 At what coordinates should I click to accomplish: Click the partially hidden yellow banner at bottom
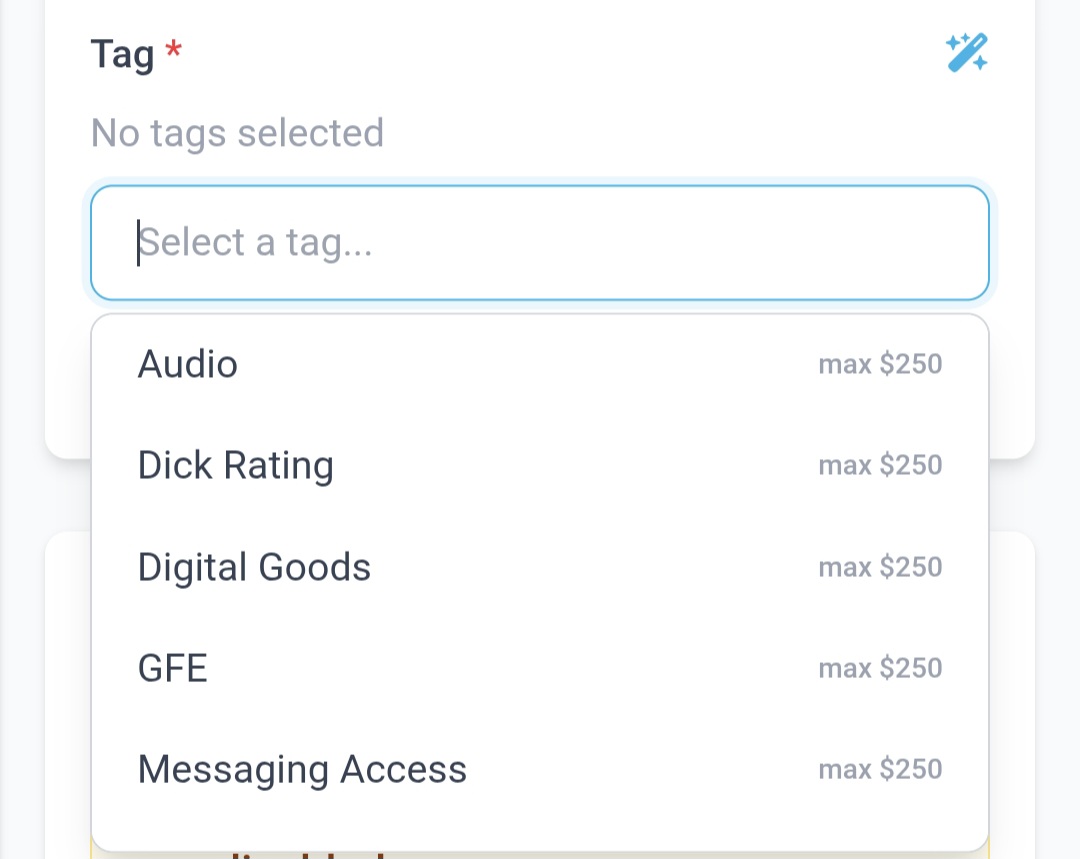point(540,855)
